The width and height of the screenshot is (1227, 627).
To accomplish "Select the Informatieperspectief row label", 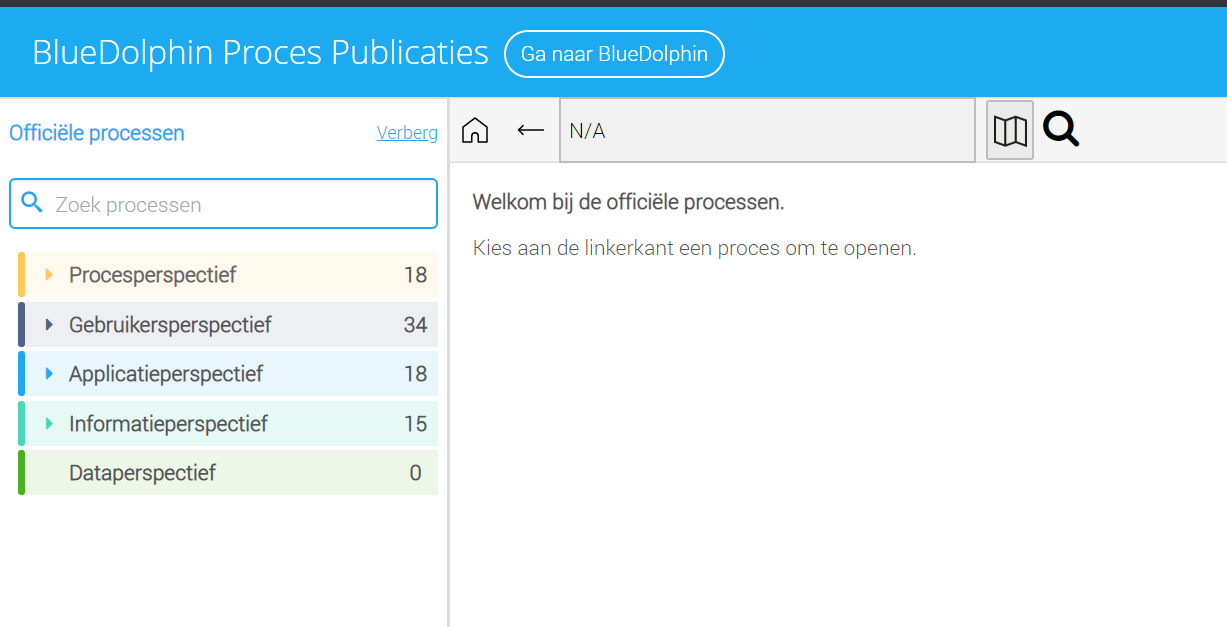I will (168, 424).
